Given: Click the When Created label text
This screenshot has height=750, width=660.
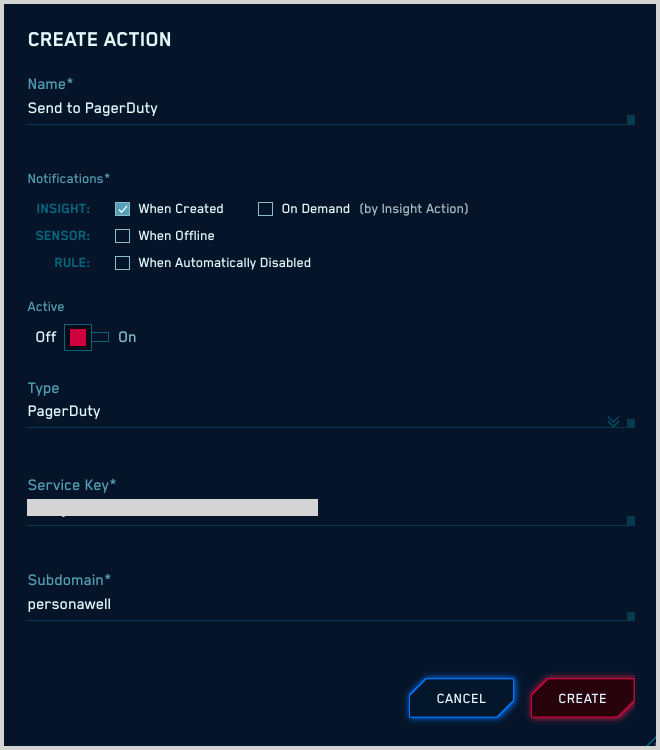Looking at the screenshot, I should pyautogui.click(x=181, y=209).
